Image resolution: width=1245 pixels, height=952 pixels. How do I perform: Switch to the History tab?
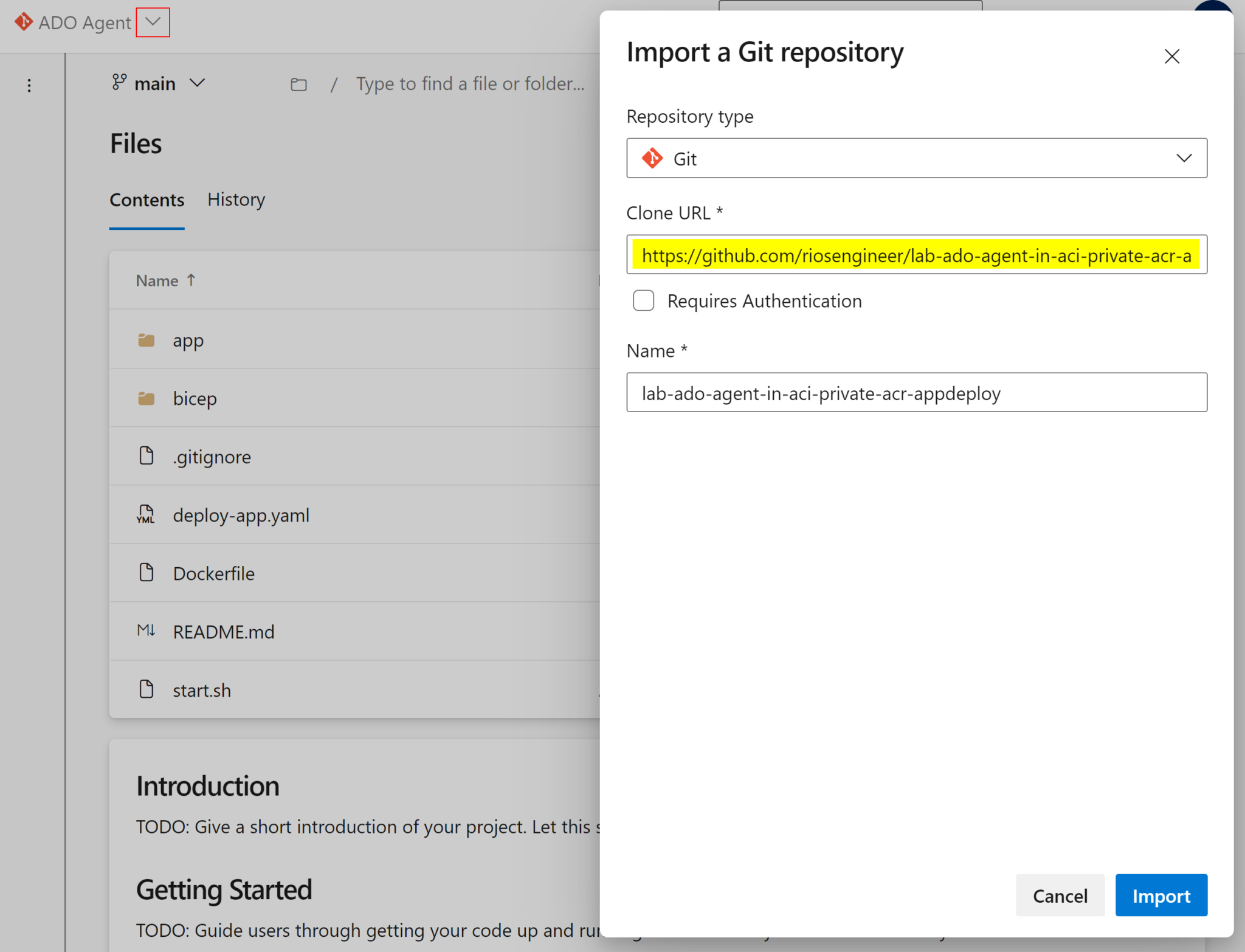pos(236,199)
